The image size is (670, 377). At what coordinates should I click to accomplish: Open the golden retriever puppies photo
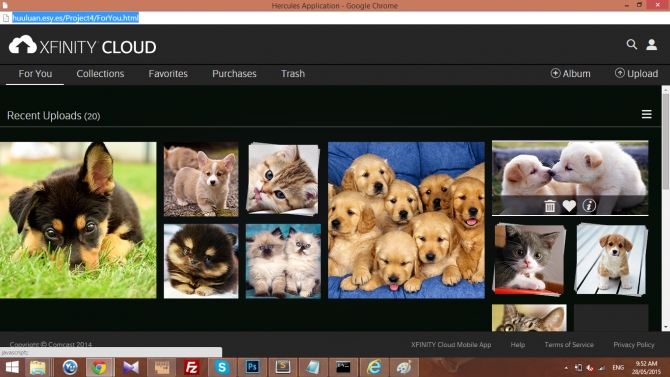coord(406,220)
